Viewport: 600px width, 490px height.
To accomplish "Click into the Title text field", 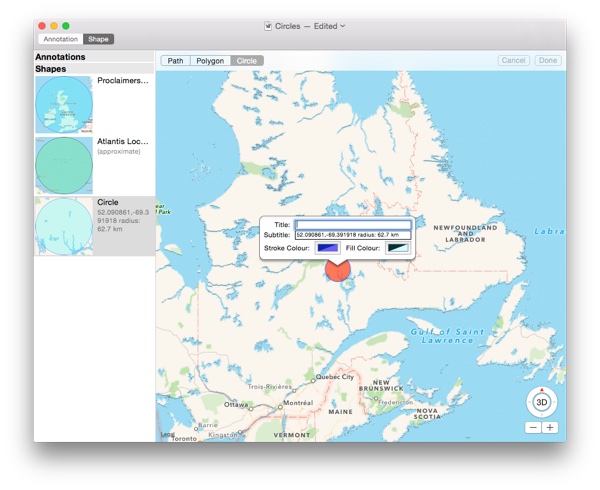I will tap(352, 224).
